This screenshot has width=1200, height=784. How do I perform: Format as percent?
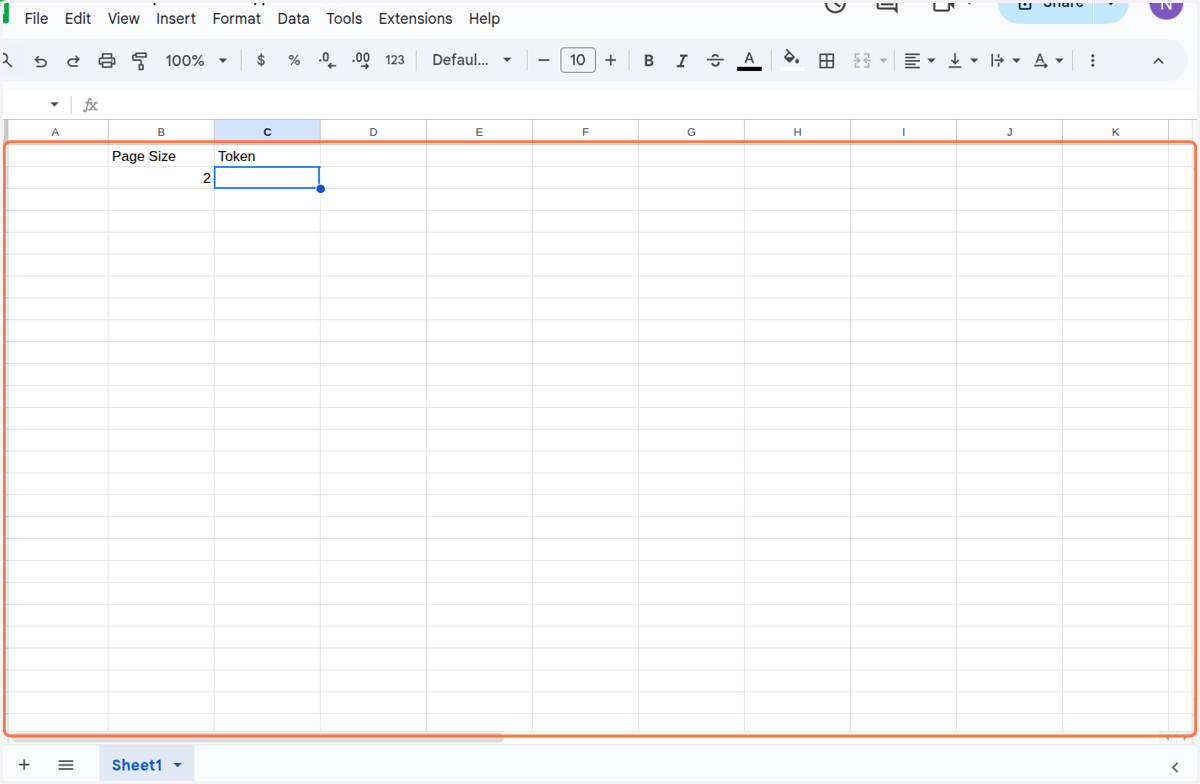point(294,60)
